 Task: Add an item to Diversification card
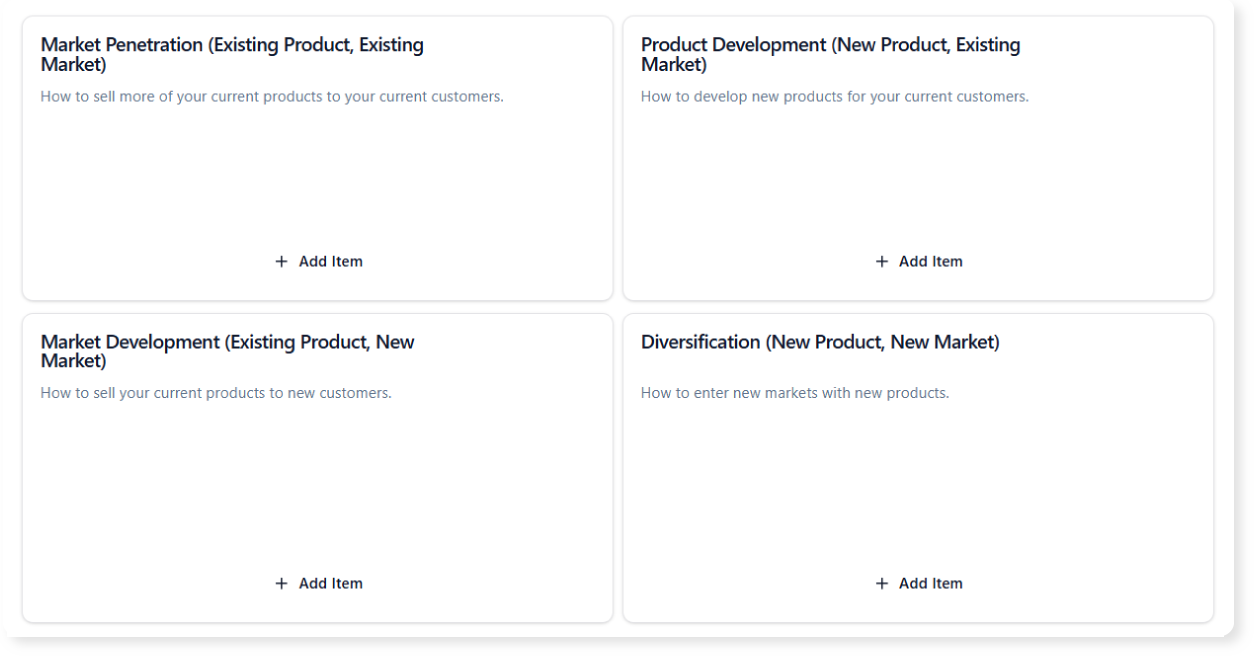tap(918, 584)
